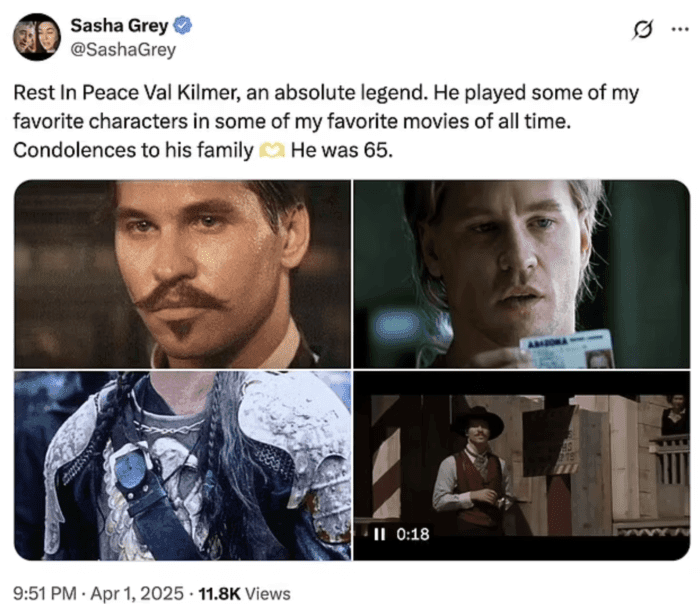Open the @SashaGrey handle link
This screenshot has width=700, height=604.
pyautogui.click(x=123, y=49)
